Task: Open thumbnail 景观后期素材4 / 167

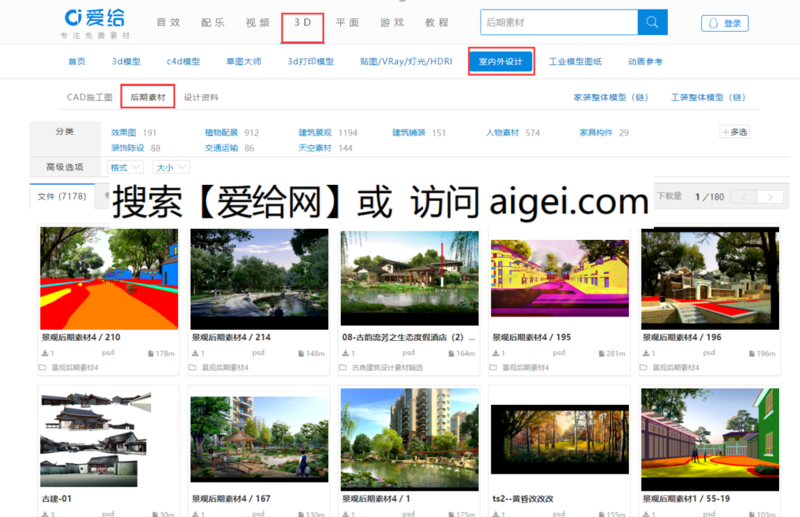Action: pyautogui.click(x=259, y=439)
